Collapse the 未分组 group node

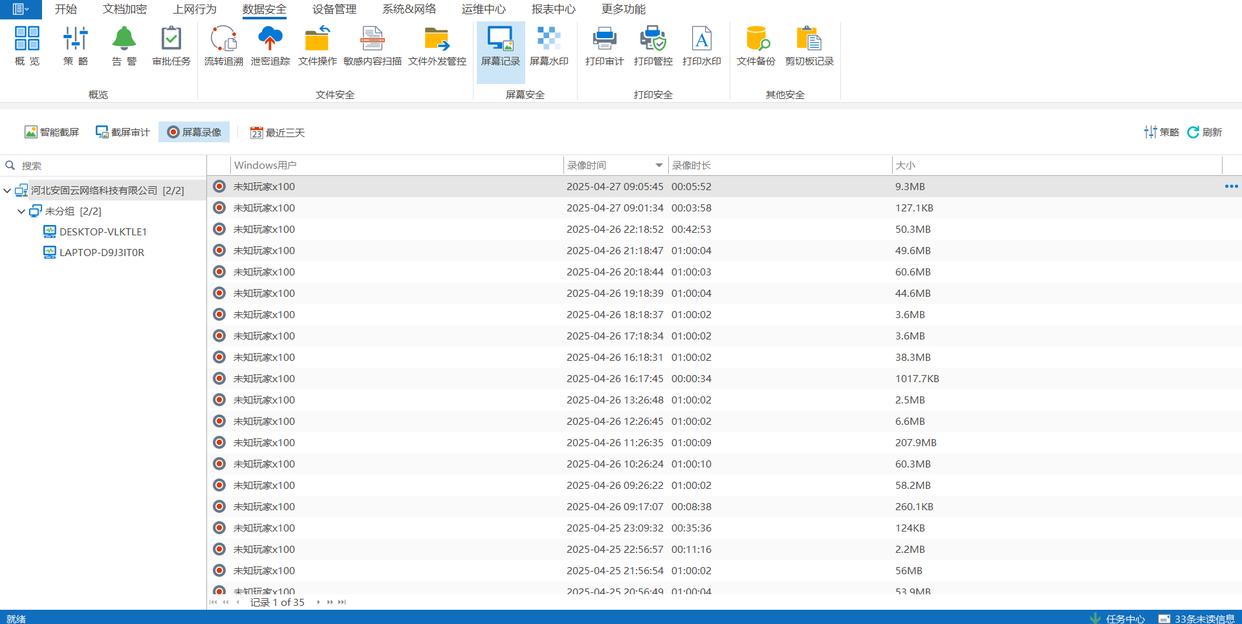[22, 211]
